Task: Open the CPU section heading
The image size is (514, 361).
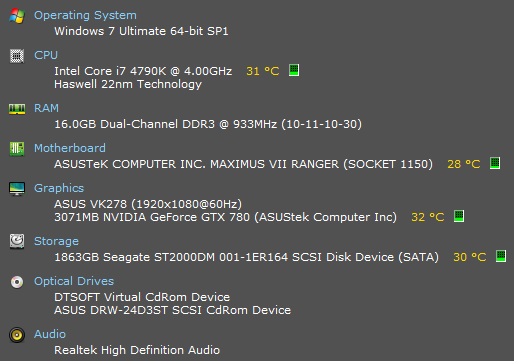Action: pos(46,55)
